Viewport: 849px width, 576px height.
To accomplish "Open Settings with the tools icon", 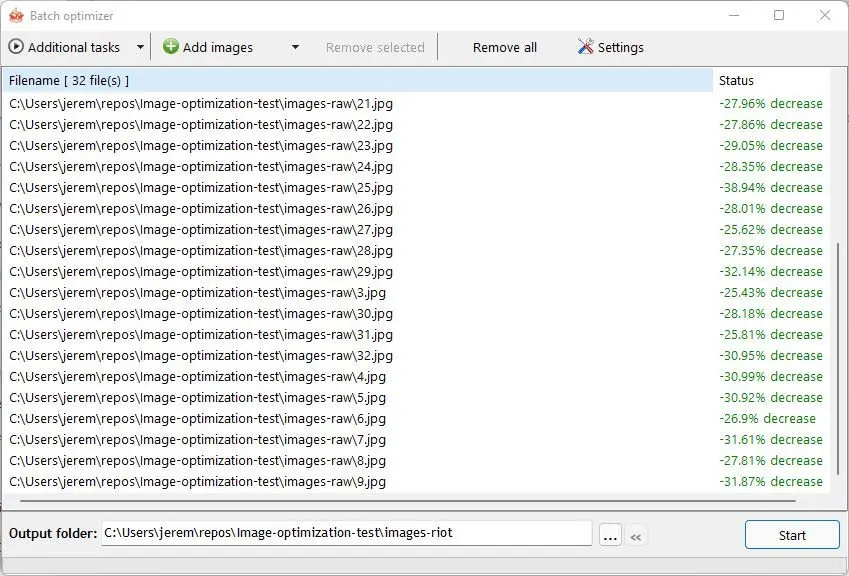I will tap(585, 47).
